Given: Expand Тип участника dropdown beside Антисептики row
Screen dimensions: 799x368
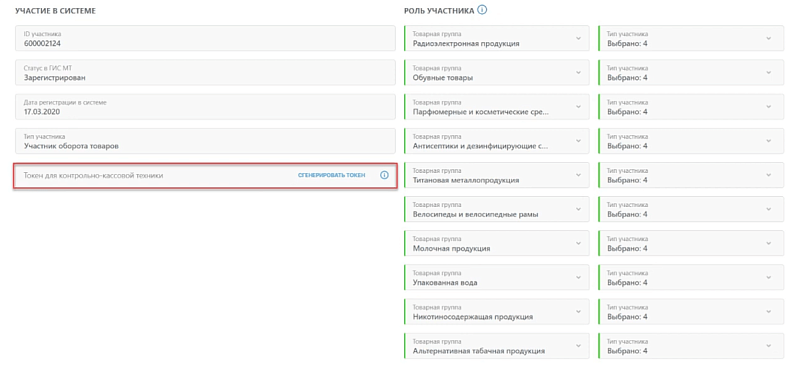Looking at the screenshot, I should (x=691, y=141).
